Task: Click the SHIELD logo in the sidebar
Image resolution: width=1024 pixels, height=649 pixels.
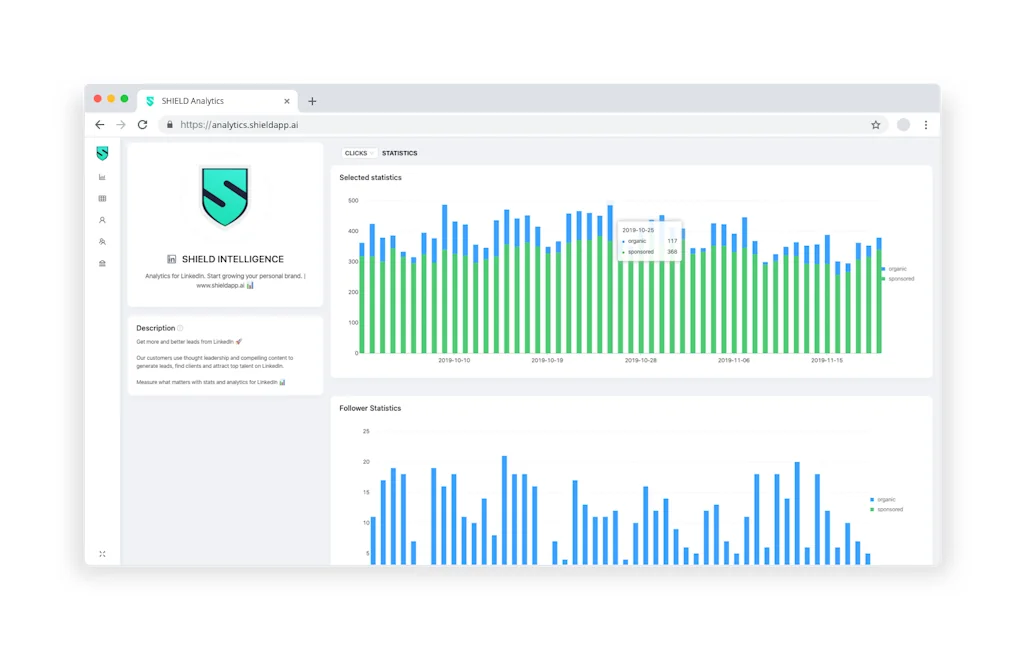Action: click(102, 153)
